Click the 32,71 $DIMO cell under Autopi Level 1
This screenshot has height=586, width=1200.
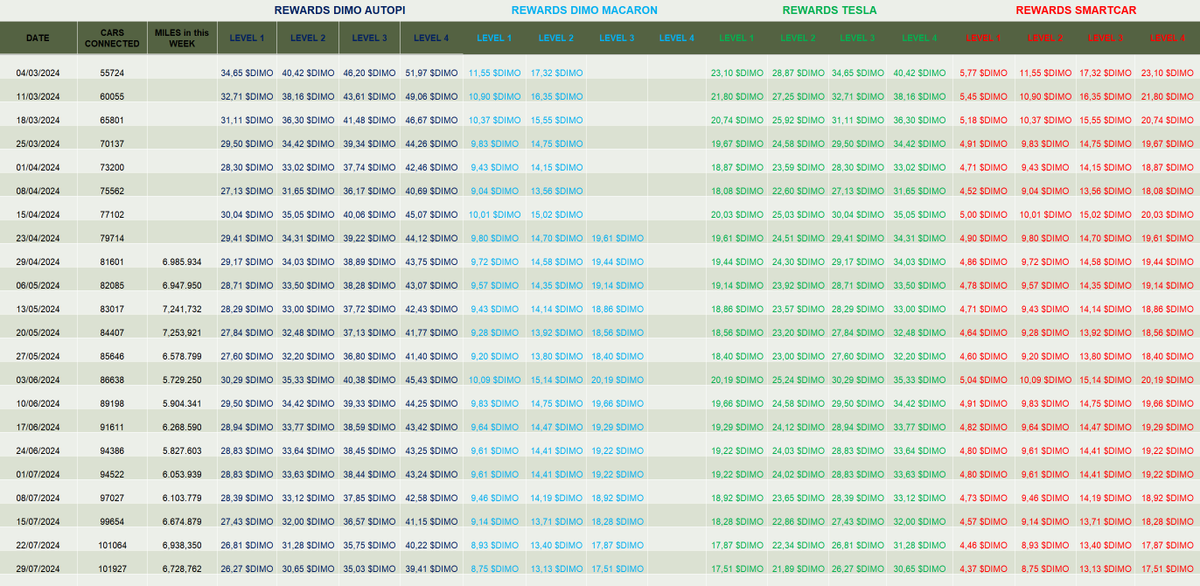point(247,97)
